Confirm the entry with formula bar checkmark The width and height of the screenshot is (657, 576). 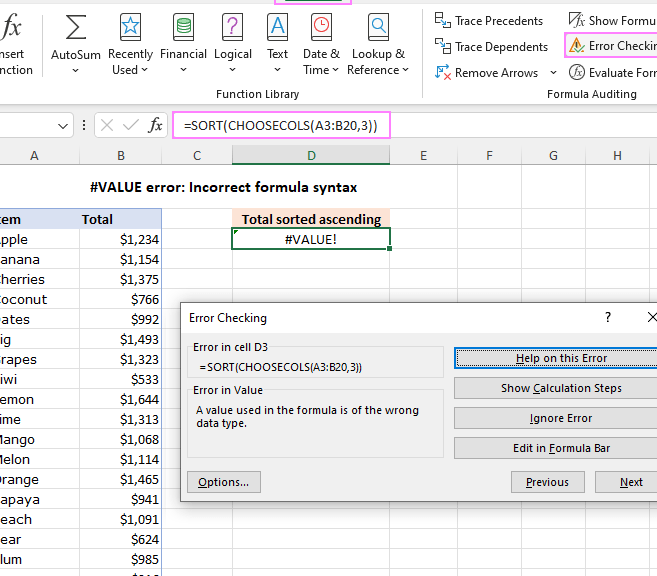(131, 125)
